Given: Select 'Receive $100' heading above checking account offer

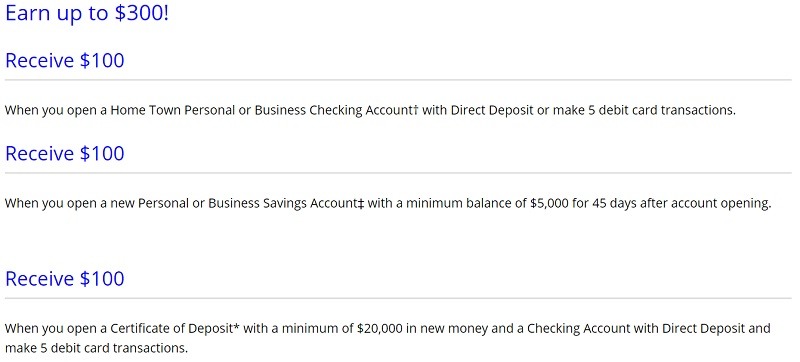Looking at the screenshot, I should pyautogui.click(x=65, y=60).
